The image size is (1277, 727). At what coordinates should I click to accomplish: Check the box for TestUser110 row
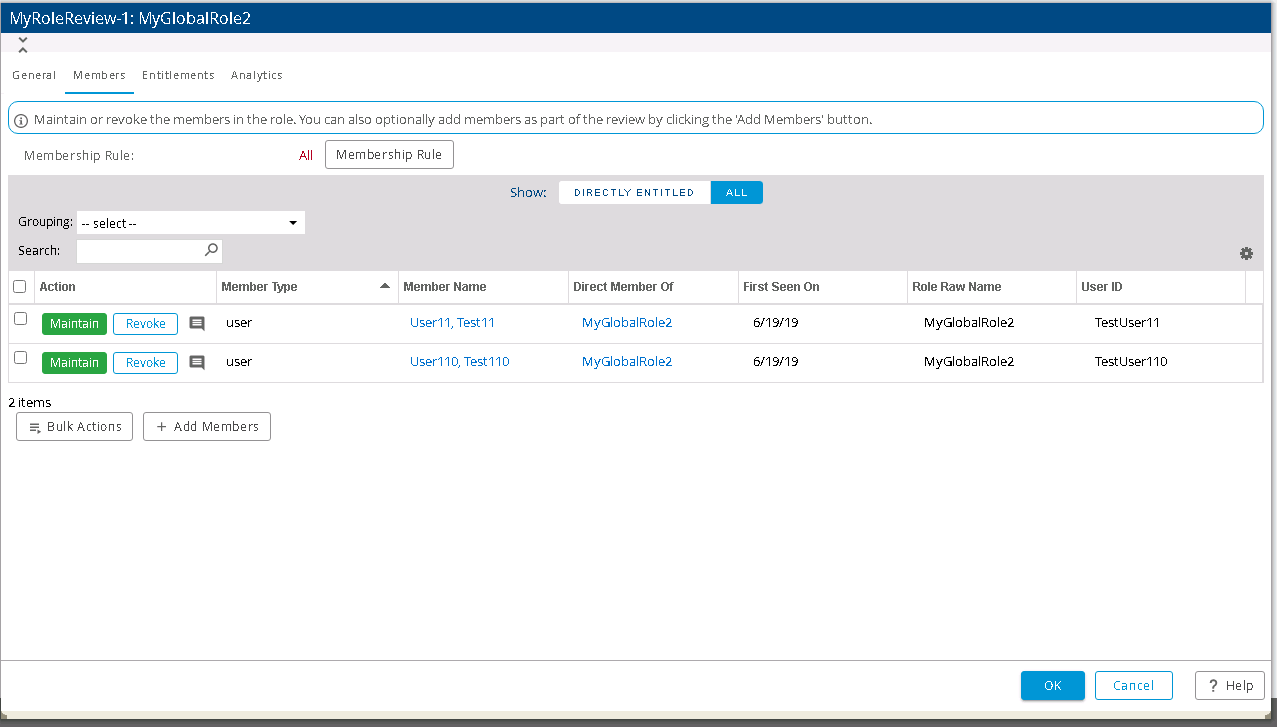pyautogui.click(x=20, y=358)
